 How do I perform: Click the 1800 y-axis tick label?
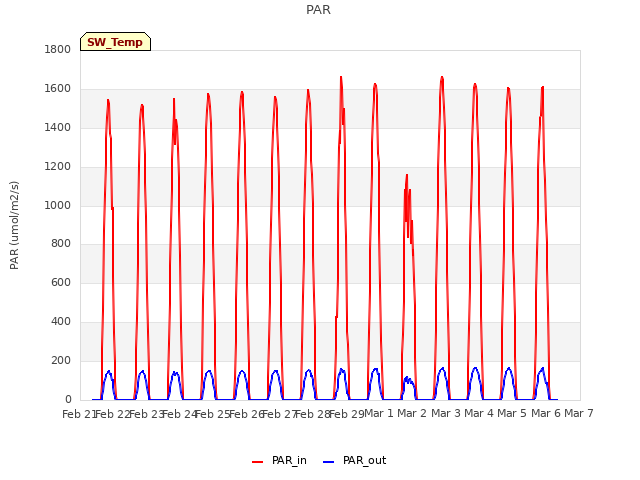[58, 49]
